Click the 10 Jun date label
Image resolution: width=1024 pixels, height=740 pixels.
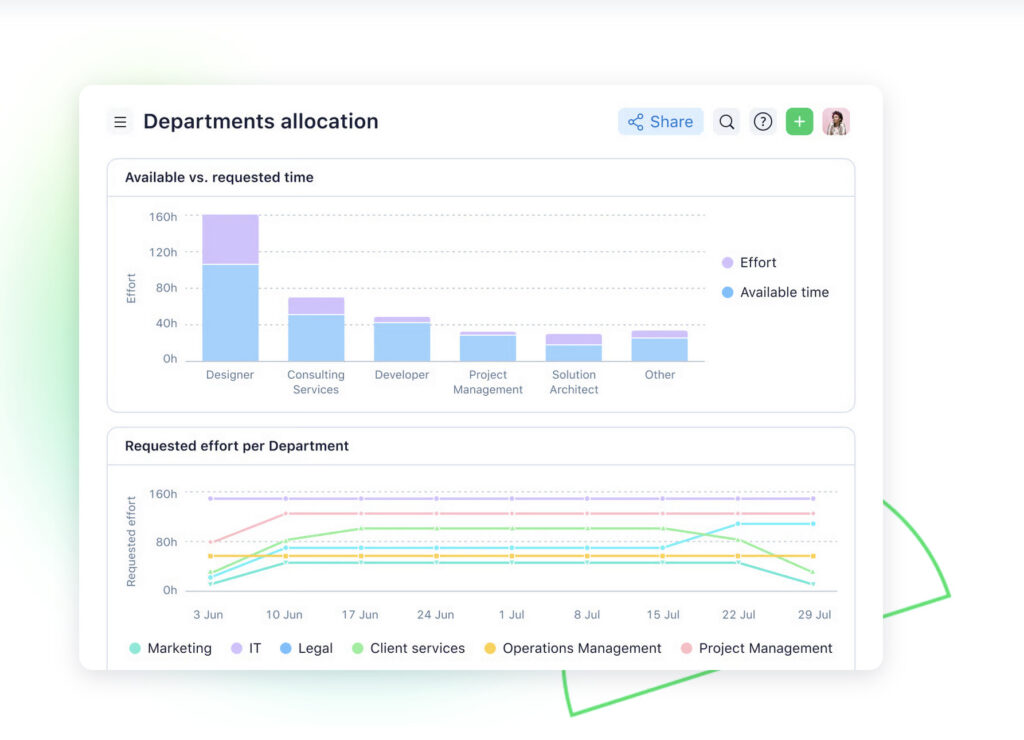click(284, 615)
